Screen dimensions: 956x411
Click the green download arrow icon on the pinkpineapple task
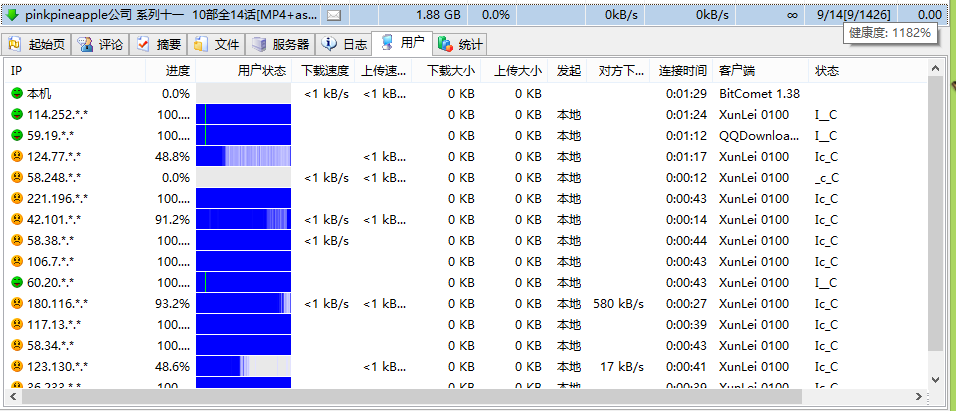pos(13,15)
